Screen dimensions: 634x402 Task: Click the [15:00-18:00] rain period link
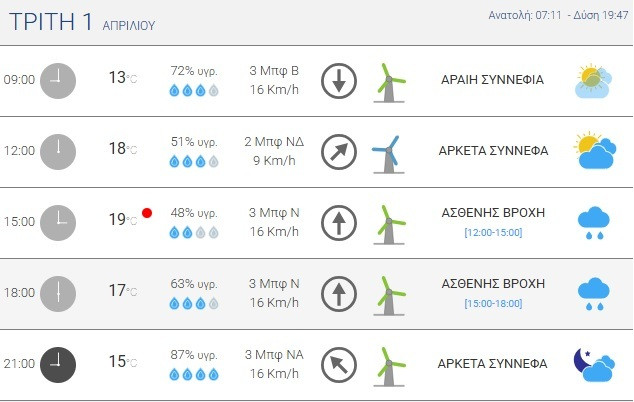coord(493,304)
